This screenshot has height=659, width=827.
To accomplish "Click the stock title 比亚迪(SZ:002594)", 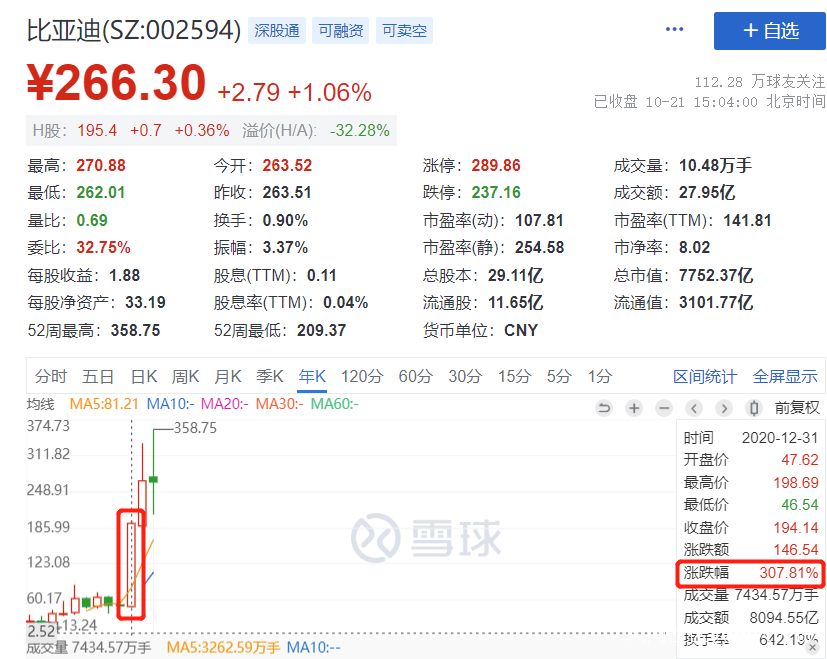I will 134,31.
